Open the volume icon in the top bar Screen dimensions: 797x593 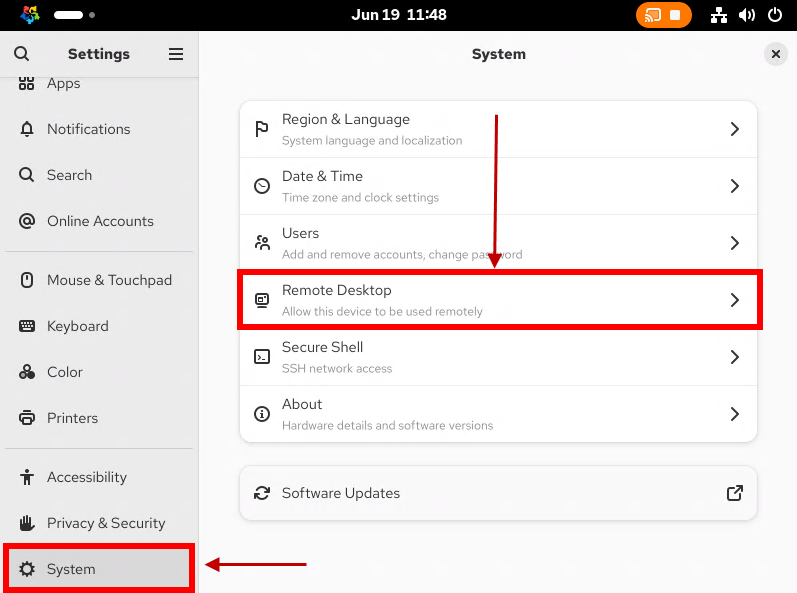[747, 15]
